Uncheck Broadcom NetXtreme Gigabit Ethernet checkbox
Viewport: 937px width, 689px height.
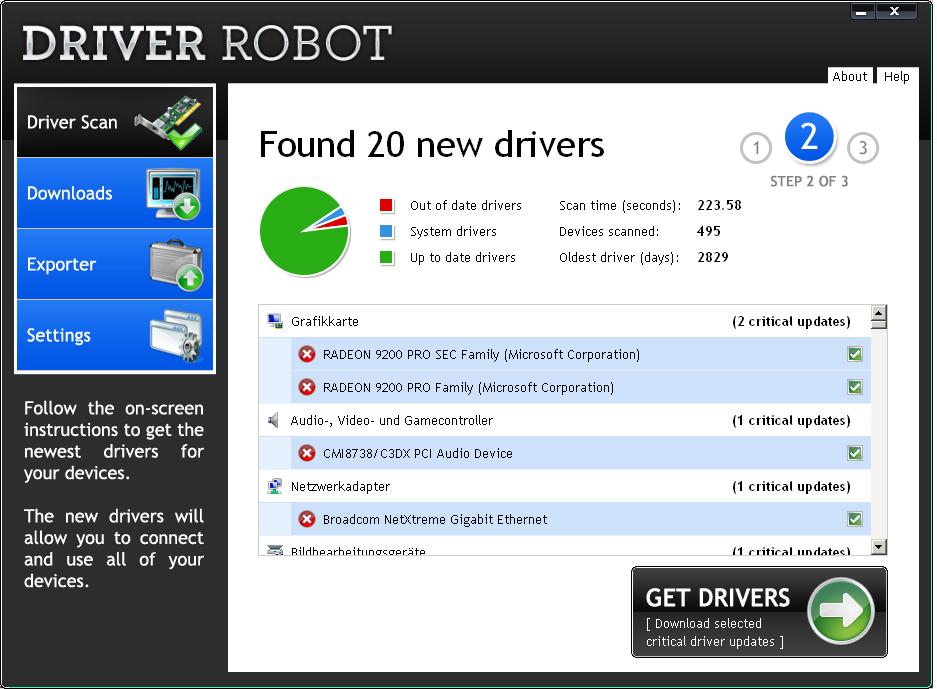[854, 519]
